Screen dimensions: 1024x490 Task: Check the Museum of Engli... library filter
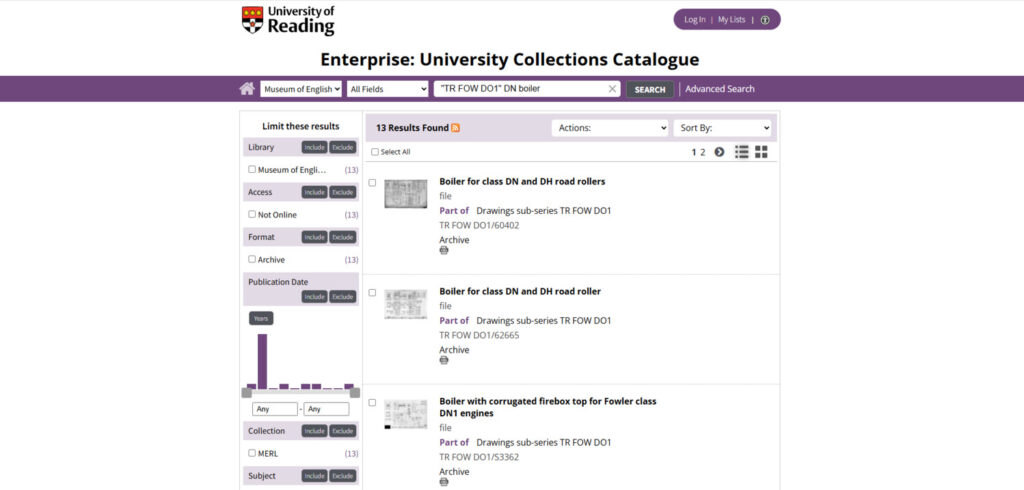pyautogui.click(x=252, y=169)
